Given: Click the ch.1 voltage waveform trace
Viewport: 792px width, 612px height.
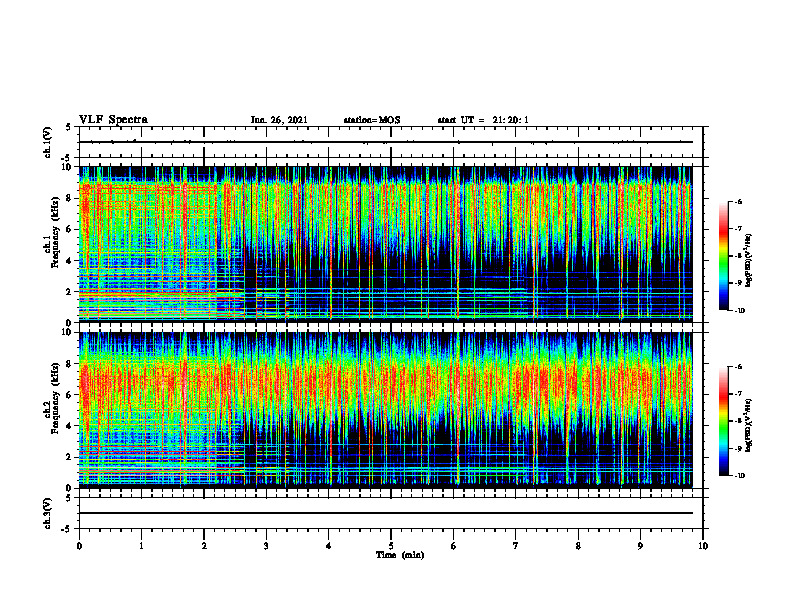Looking at the screenshot, I should click(x=386, y=142).
